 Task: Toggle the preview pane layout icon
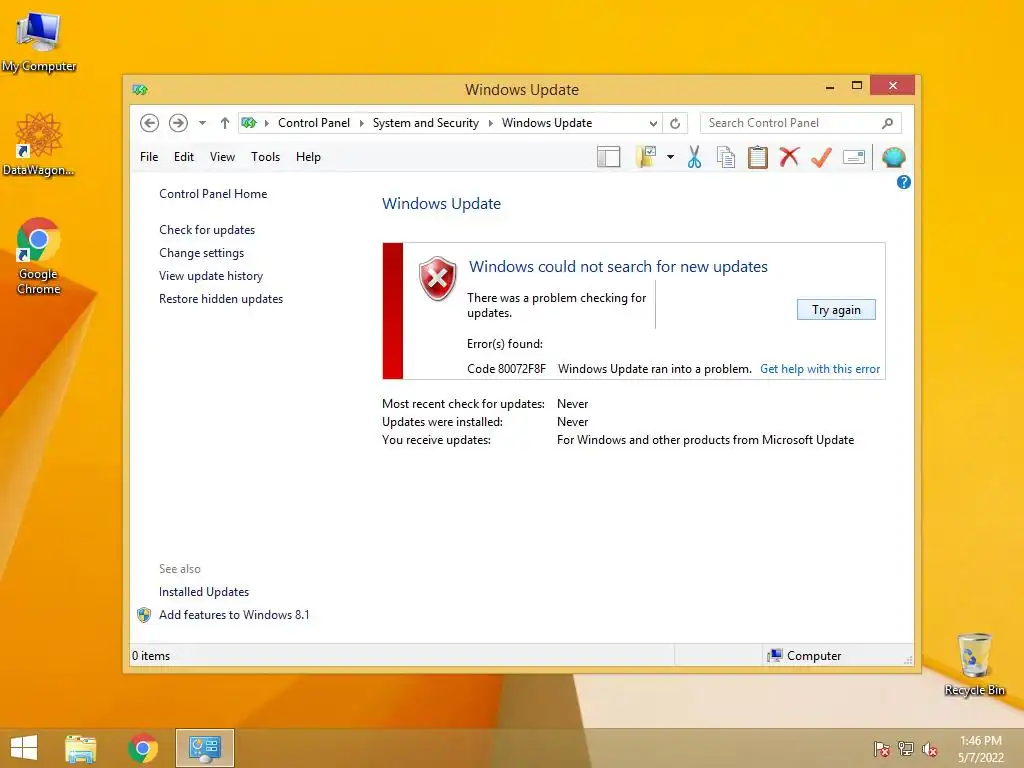[609, 157]
